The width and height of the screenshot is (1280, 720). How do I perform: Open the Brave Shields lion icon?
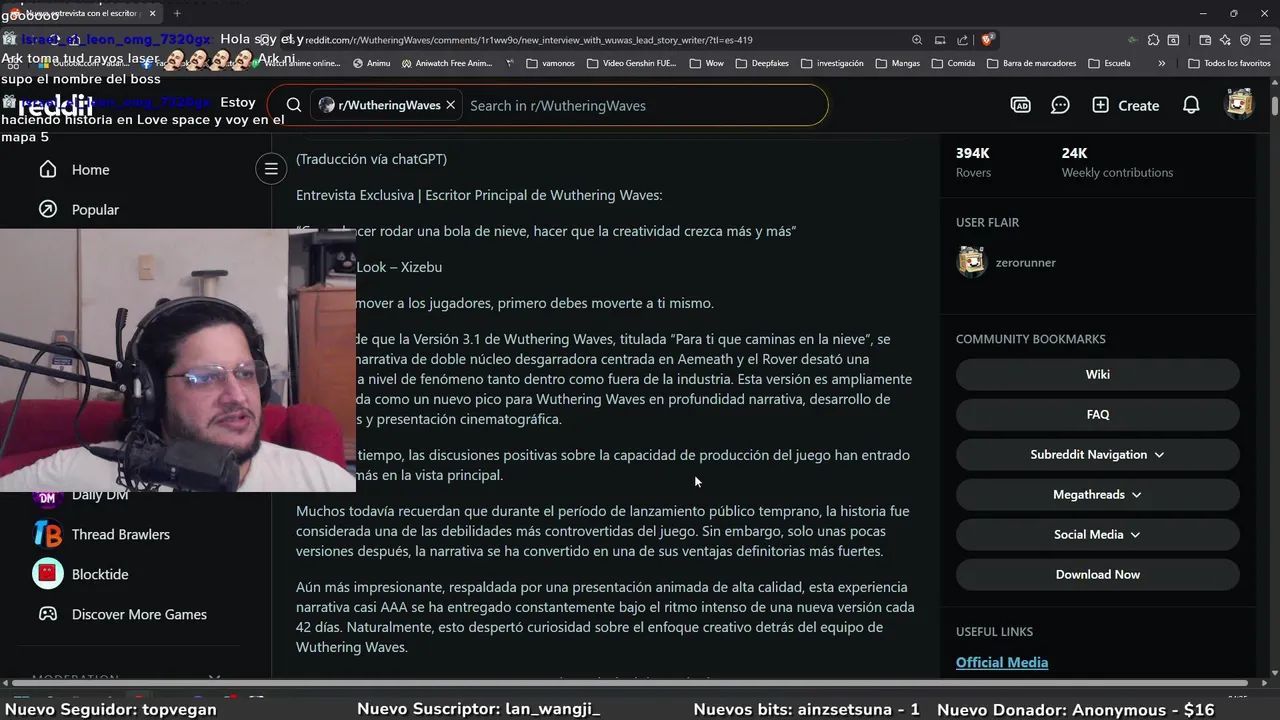coord(987,40)
